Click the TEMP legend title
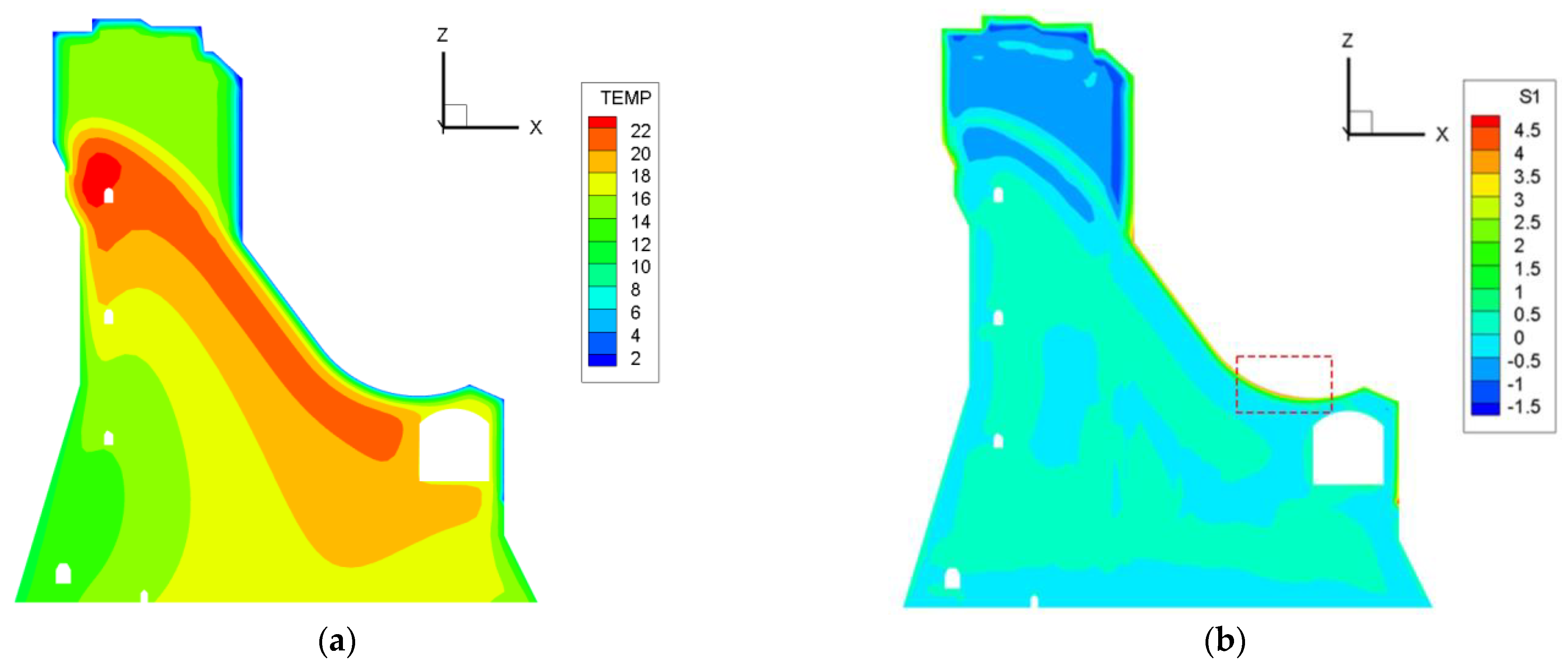 [x=626, y=97]
